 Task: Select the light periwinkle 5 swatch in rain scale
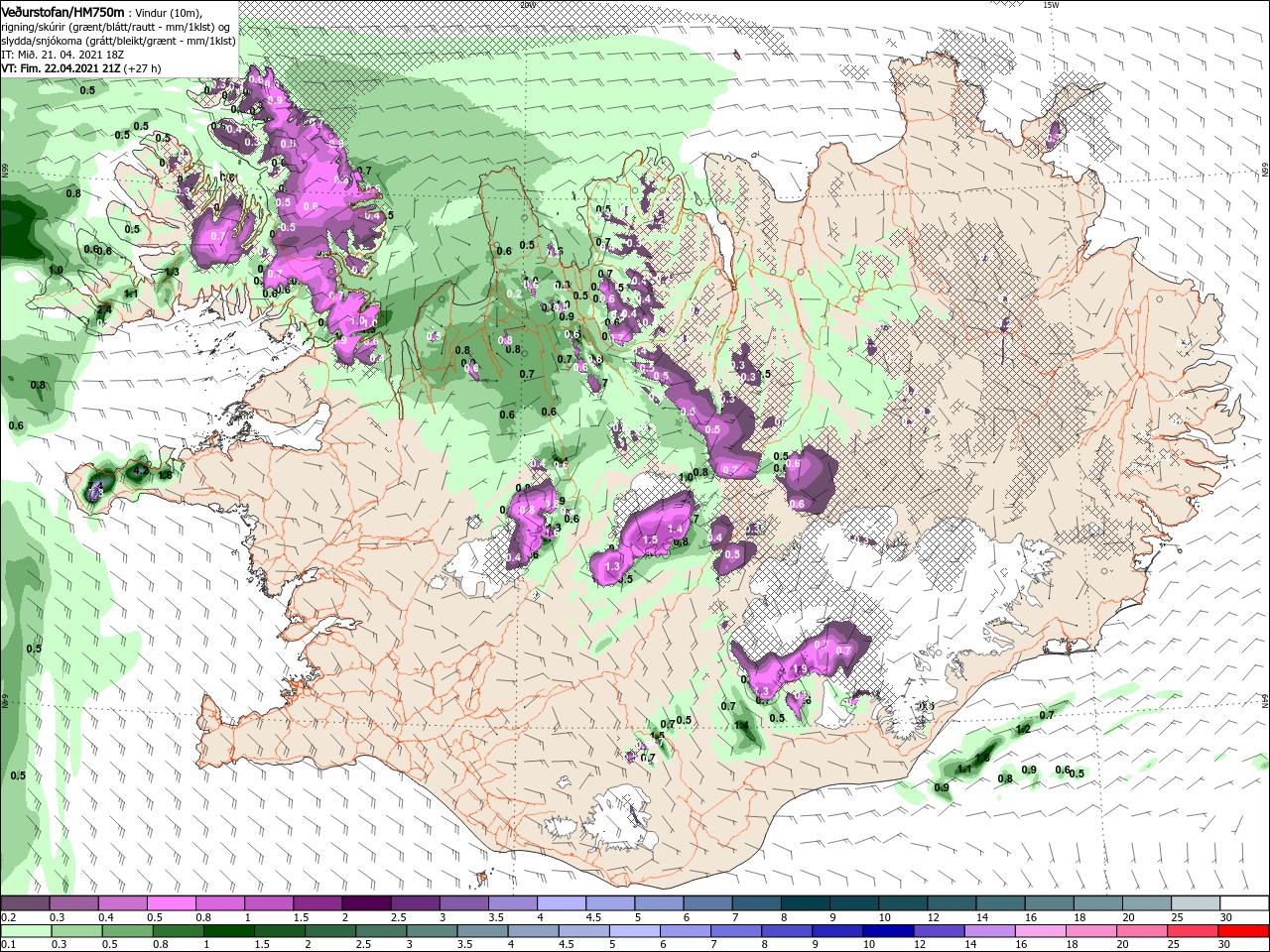(x=633, y=931)
